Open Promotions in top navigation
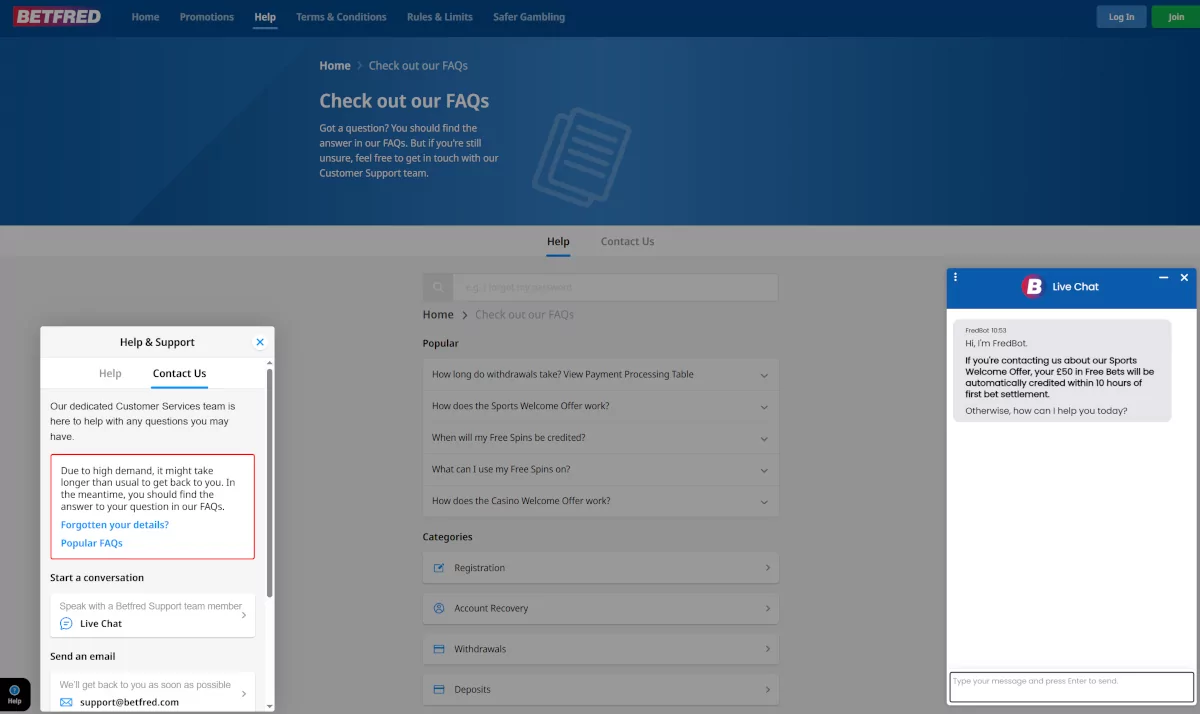The width and height of the screenshot is (1200, 714). tap(207, 17)
